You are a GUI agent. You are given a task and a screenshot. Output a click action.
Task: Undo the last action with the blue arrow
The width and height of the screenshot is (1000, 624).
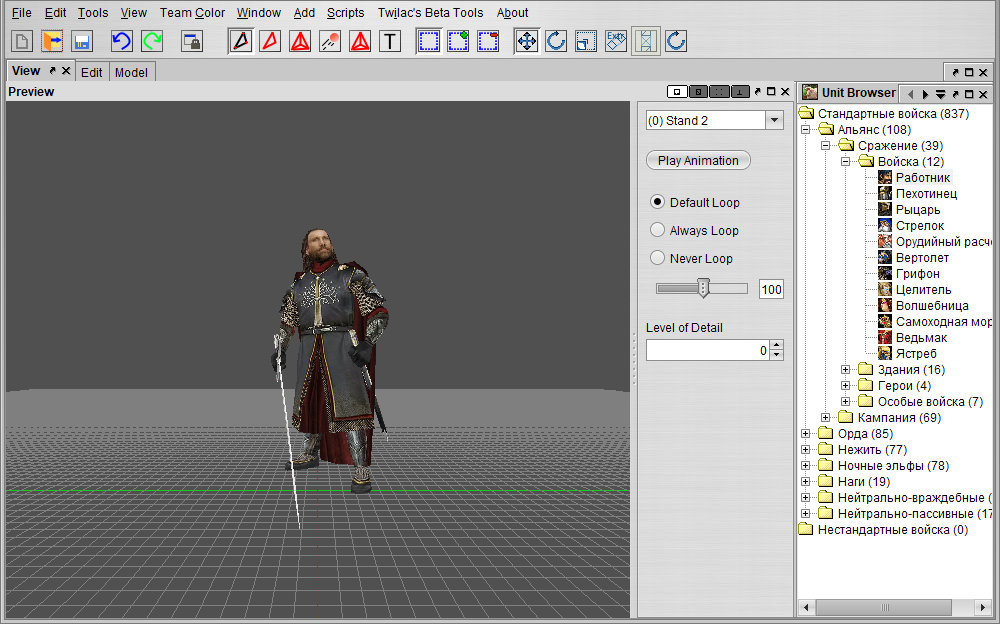[x=121, y=41]
